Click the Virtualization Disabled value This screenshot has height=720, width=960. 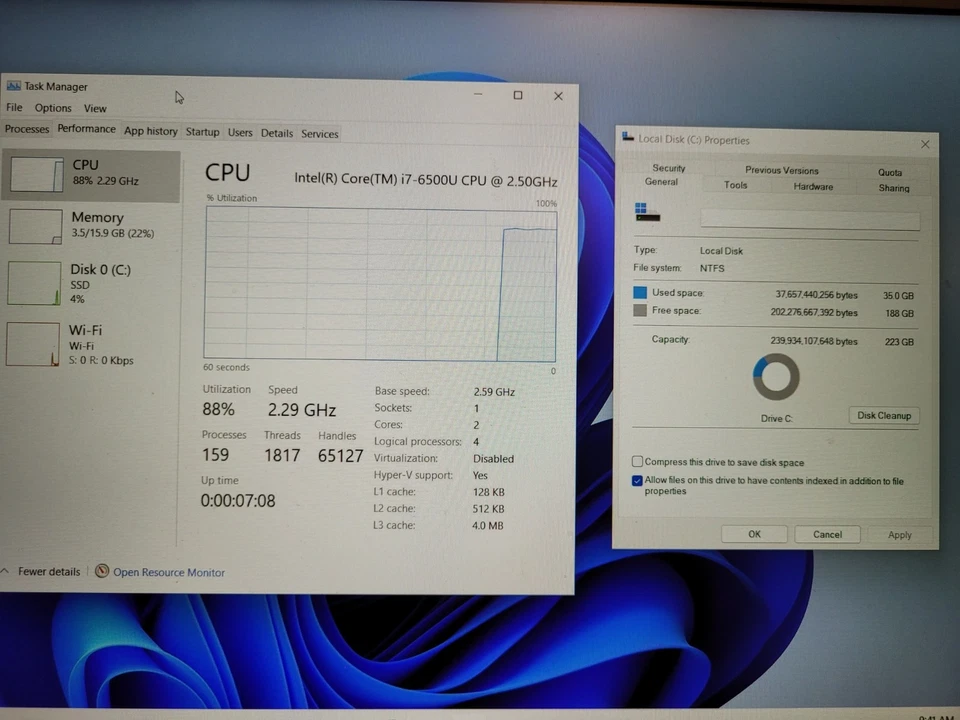[493, 459]
